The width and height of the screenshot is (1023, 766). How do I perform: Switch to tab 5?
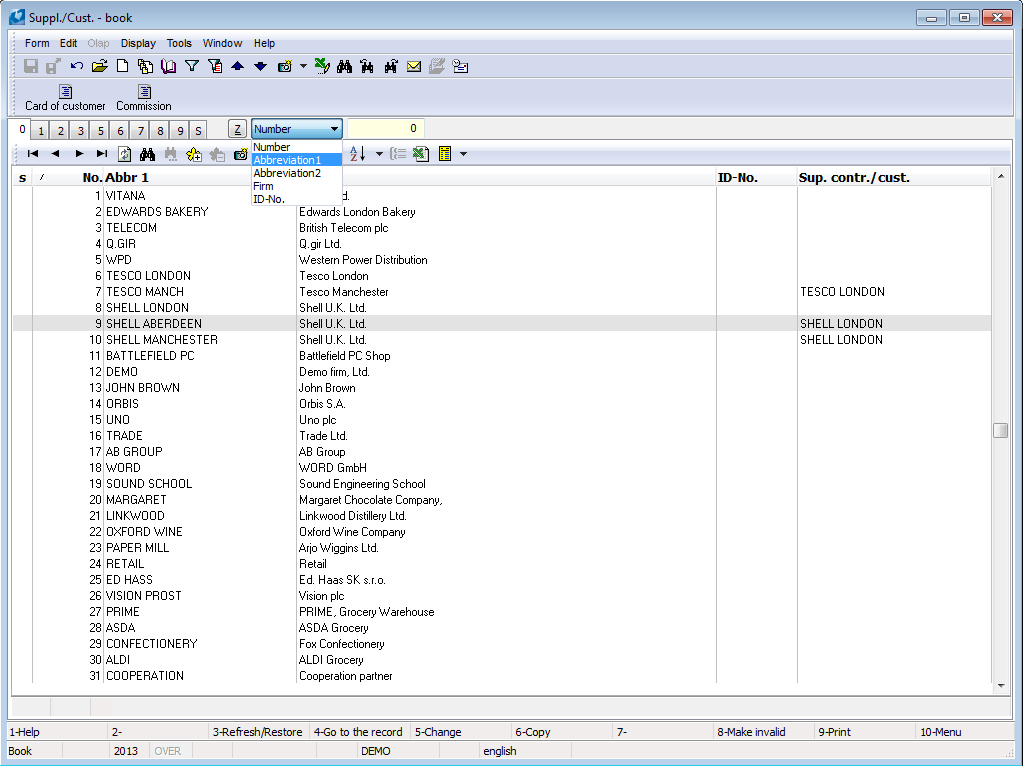(100, 130)
